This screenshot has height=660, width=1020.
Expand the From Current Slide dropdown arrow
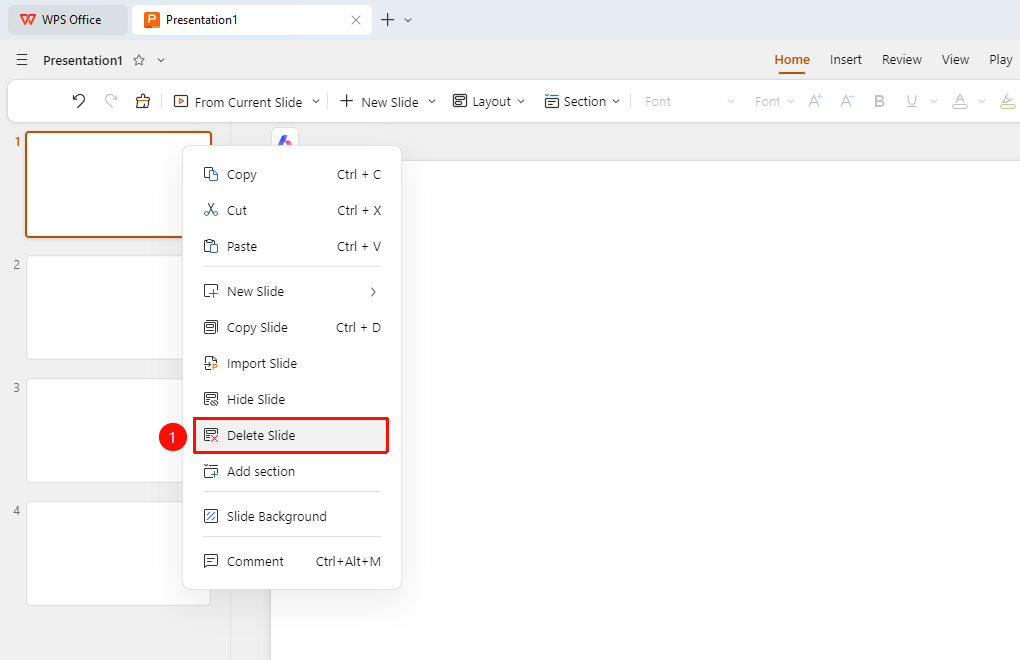[316, 101]
